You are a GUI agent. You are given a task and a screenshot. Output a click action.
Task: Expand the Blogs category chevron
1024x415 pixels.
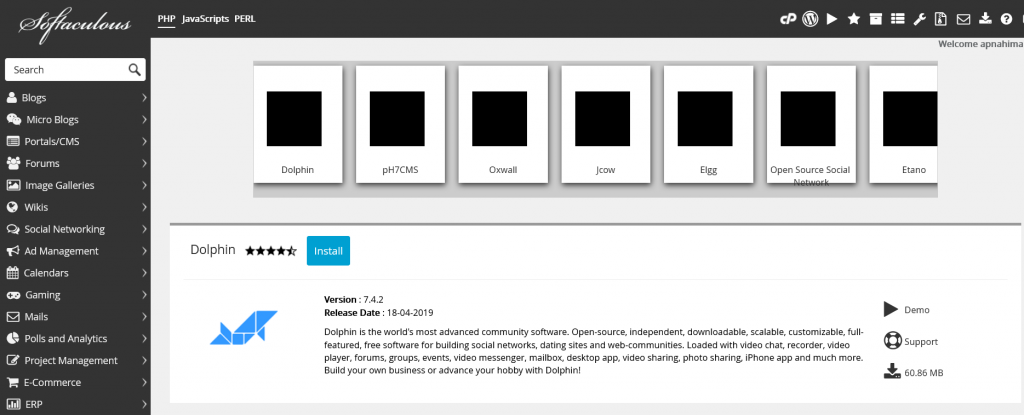click(144, 98)
